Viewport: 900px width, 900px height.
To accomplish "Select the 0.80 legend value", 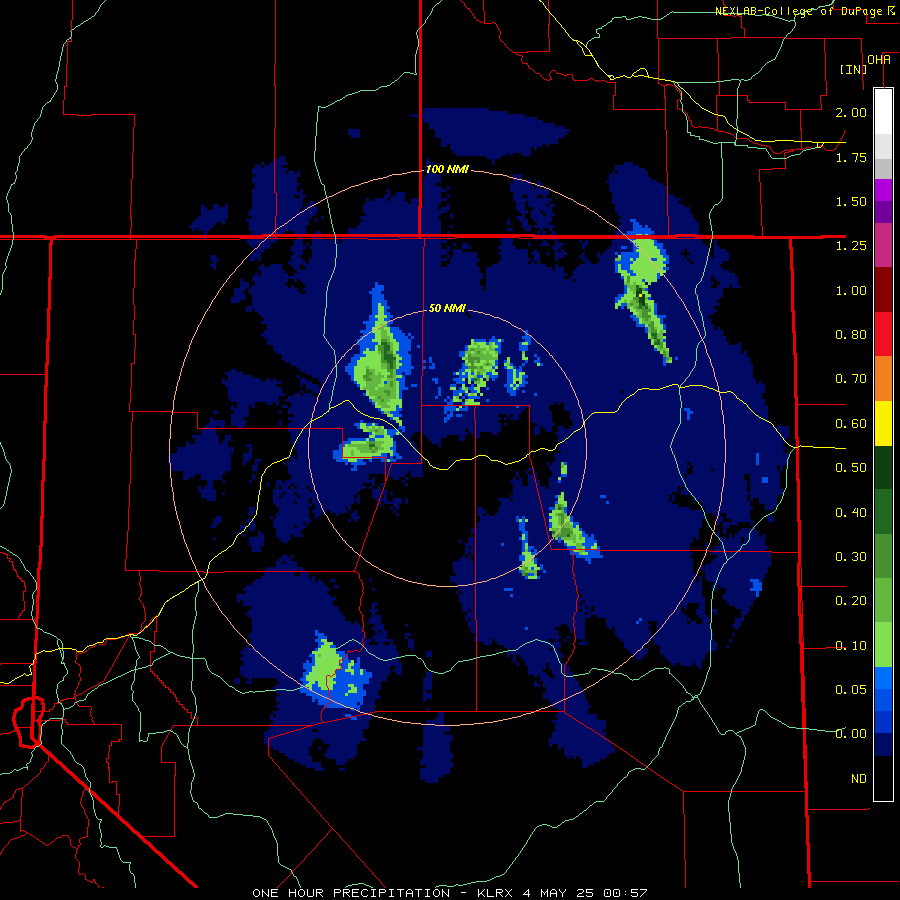I will (851, 335).
